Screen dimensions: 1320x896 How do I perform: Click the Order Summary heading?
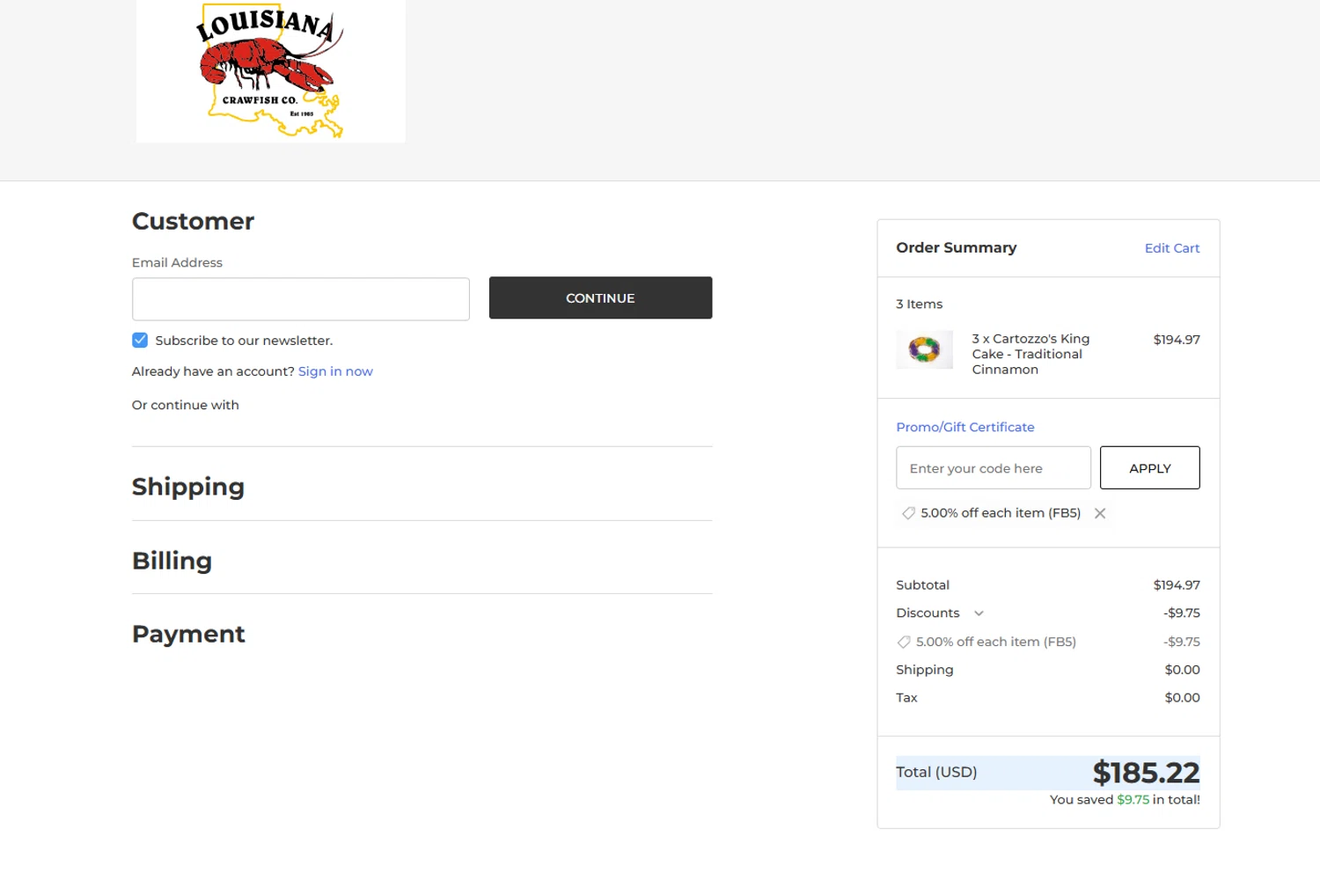pos(956,247)
